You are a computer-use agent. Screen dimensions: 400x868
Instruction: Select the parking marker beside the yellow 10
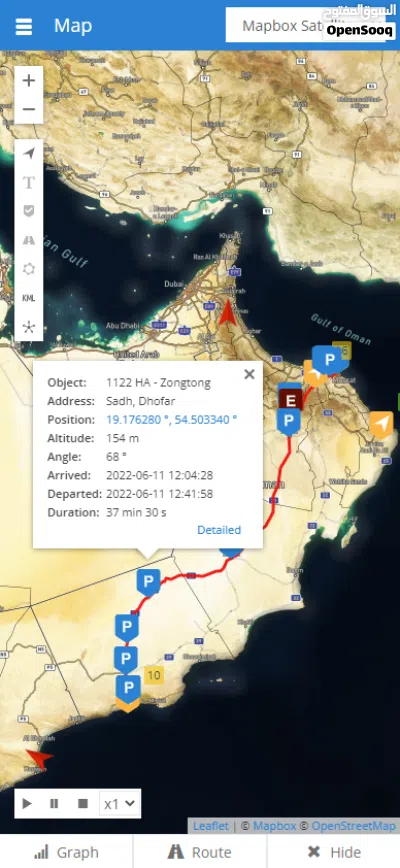click(128, 689)
